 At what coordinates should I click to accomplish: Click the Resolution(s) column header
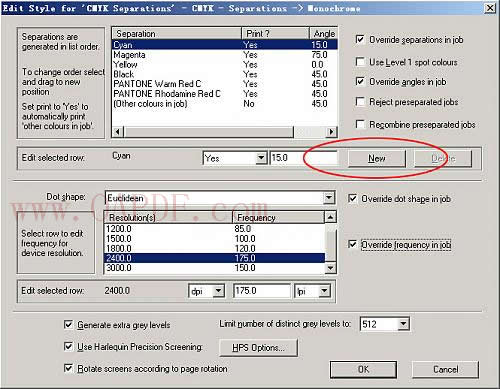168,218
